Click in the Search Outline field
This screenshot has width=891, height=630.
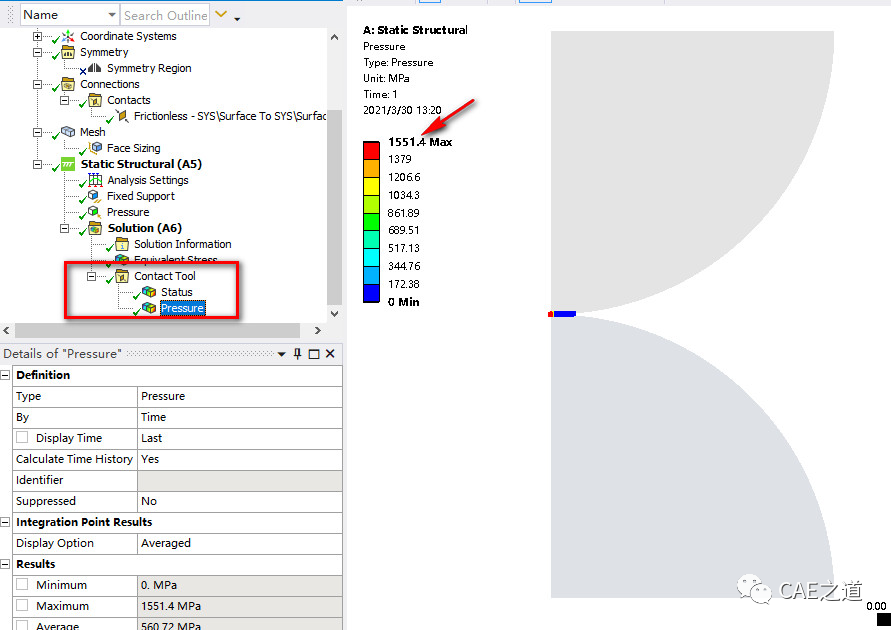[165, 15]
